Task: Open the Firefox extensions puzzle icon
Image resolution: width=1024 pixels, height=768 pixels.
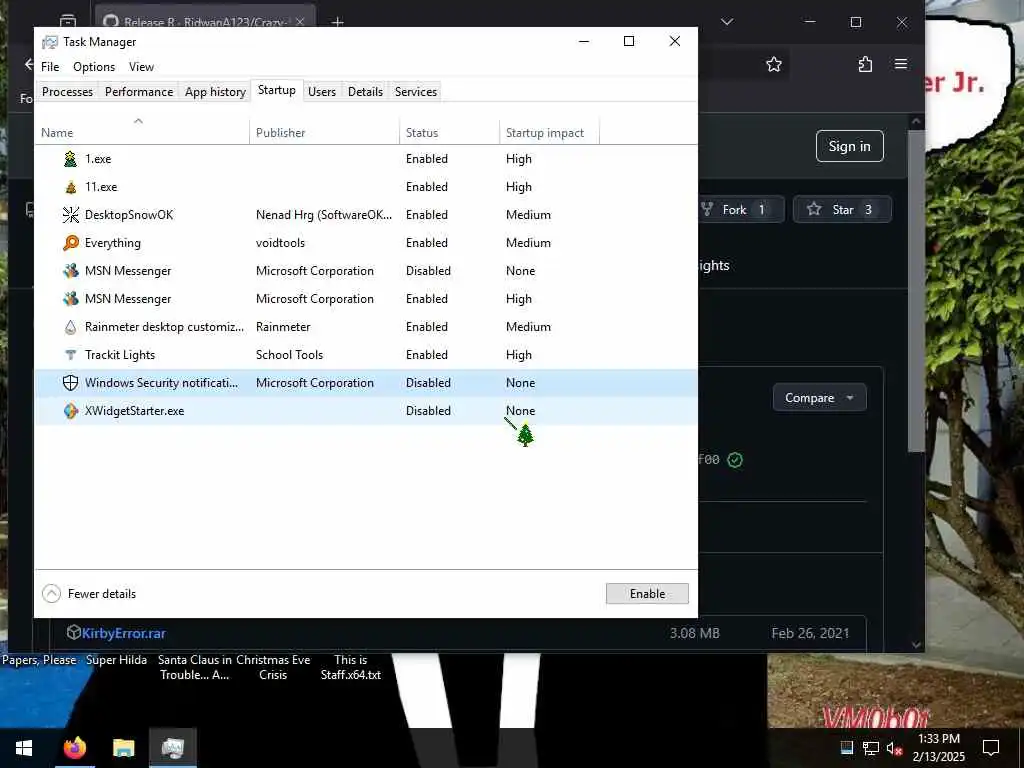Action: (x=865, y=64)
